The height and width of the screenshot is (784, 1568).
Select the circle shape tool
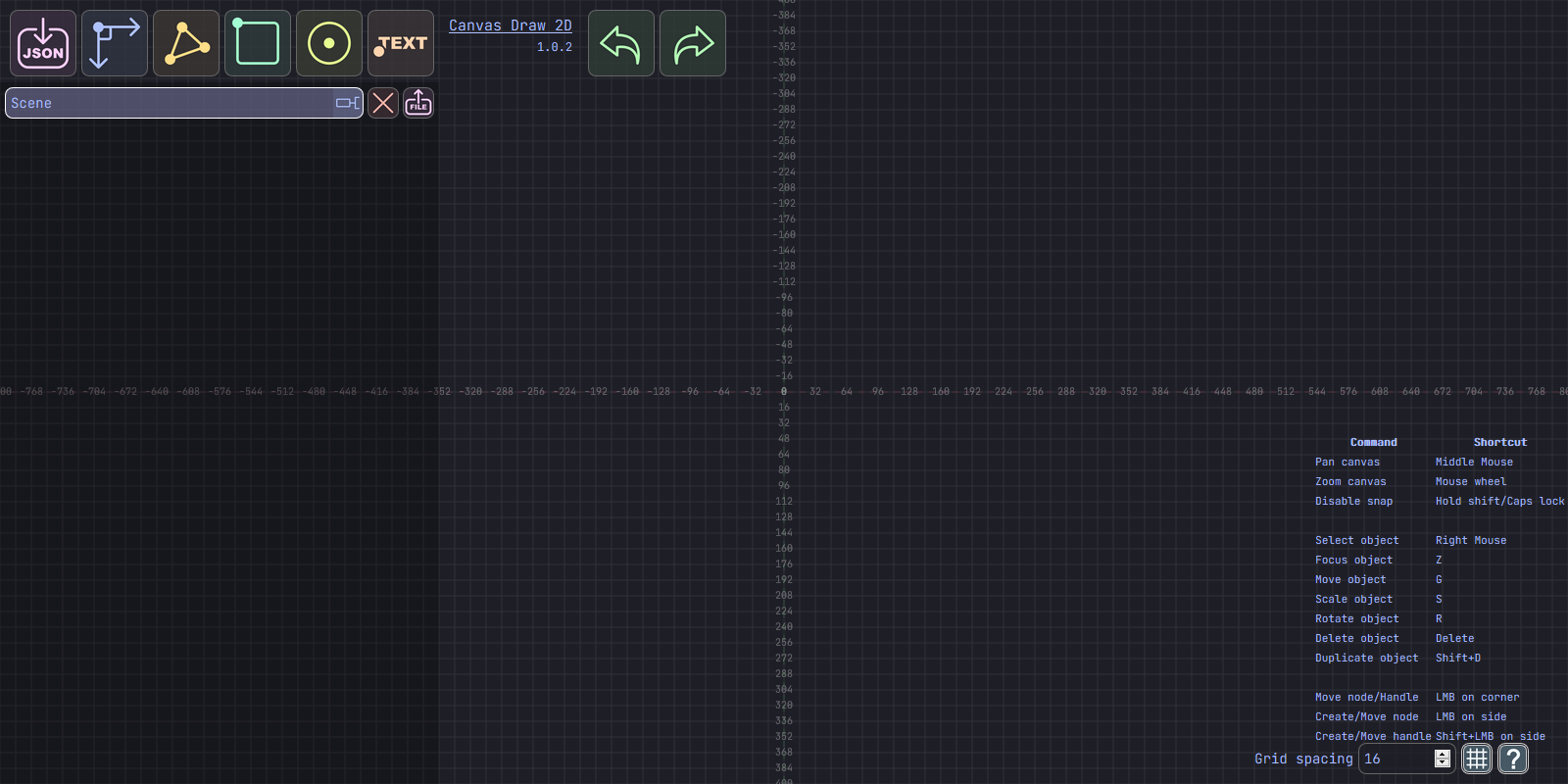pos(329,43)
